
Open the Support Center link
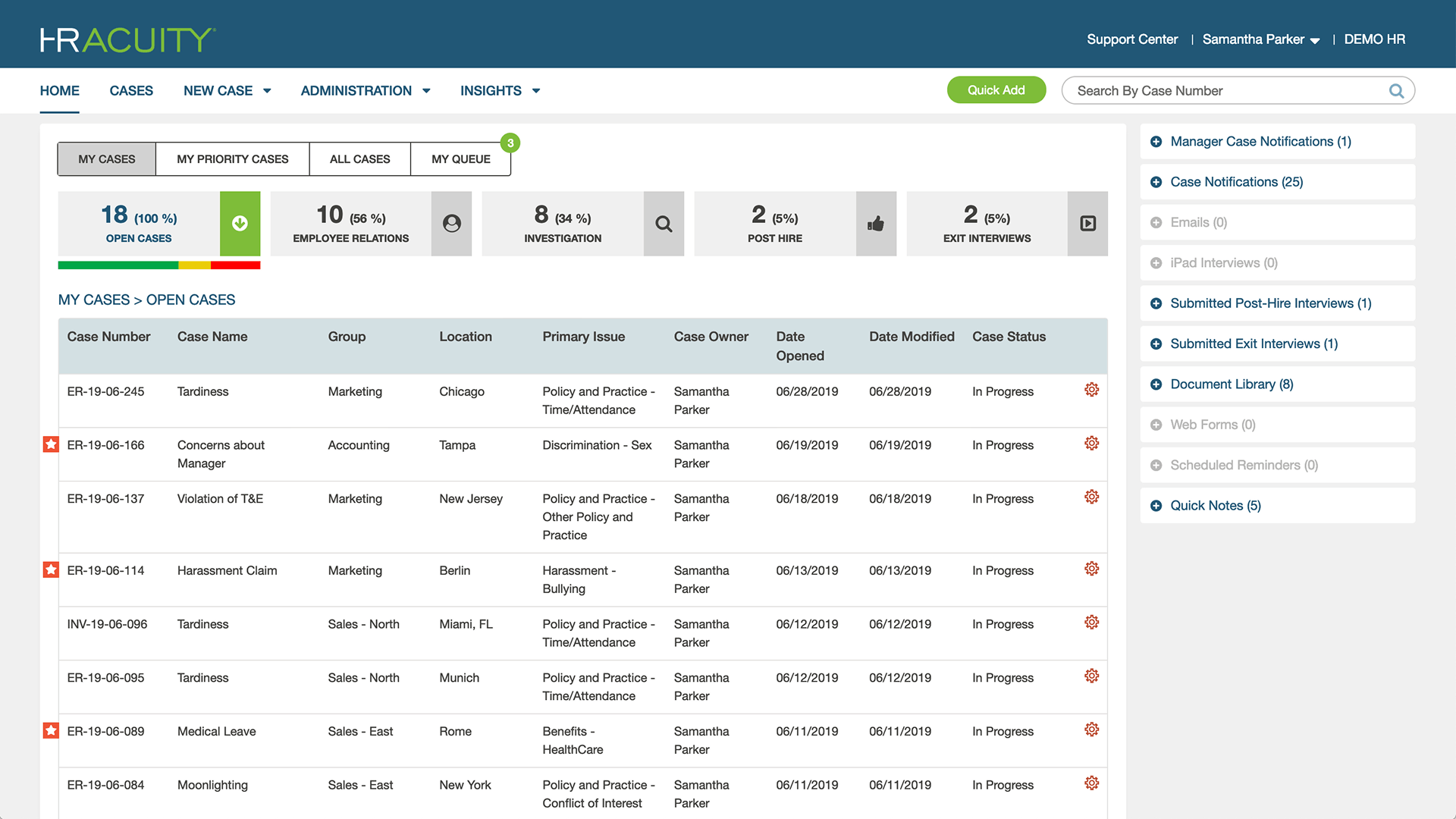tap(1131, 39)
